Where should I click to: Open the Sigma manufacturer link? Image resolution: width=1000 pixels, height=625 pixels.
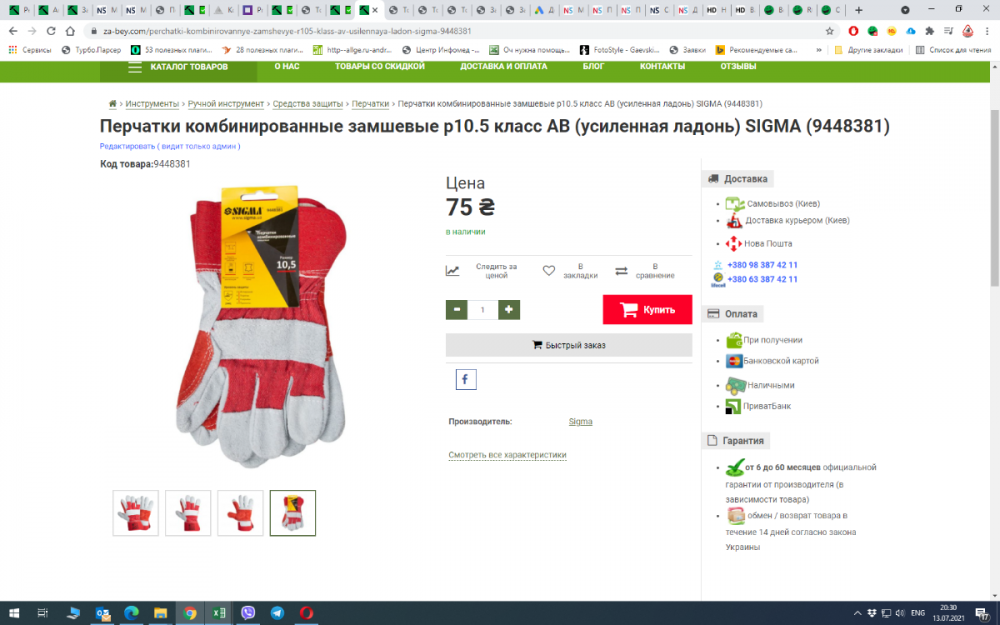pos(580,422)
